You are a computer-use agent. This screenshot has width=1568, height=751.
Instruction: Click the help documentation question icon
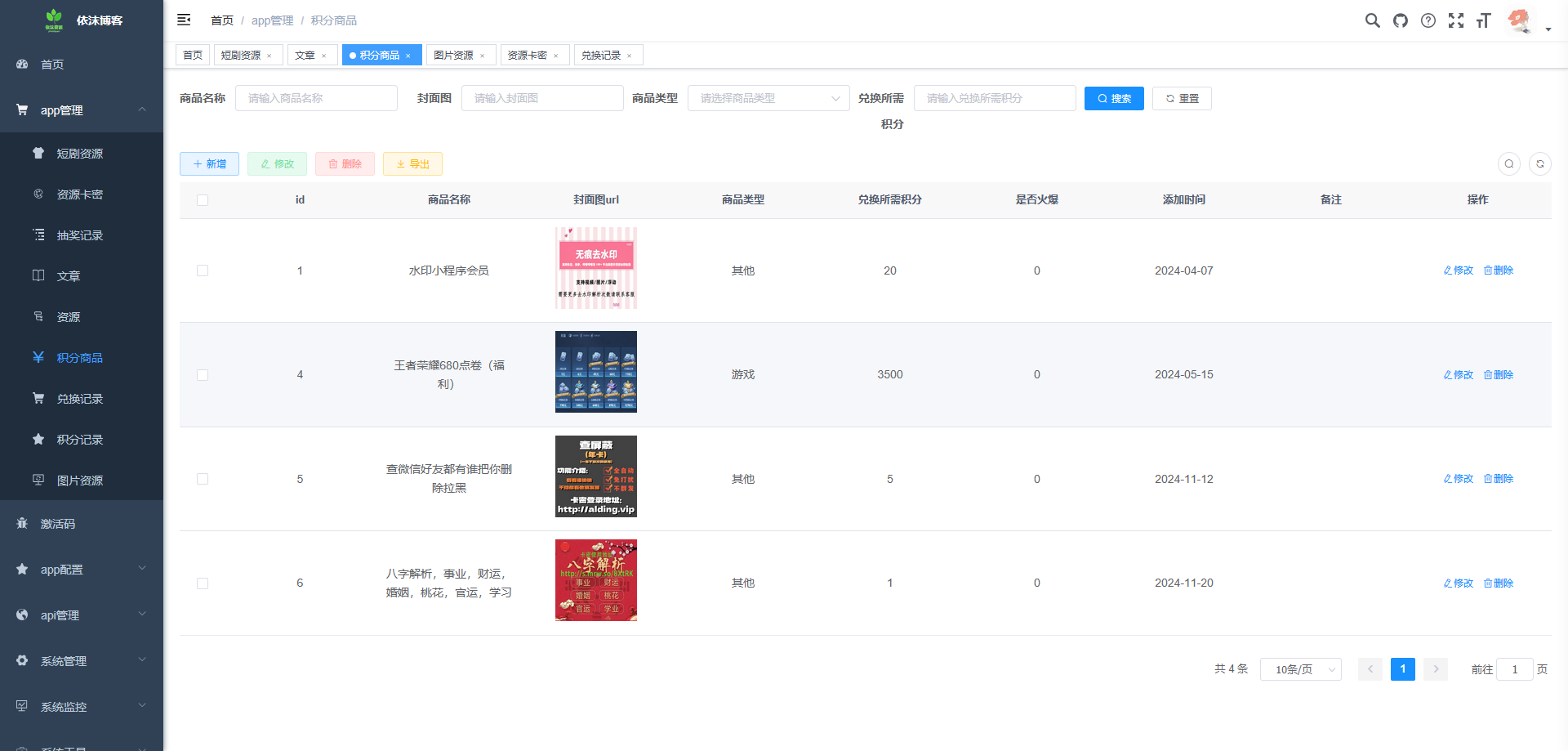pos(1428,20)
